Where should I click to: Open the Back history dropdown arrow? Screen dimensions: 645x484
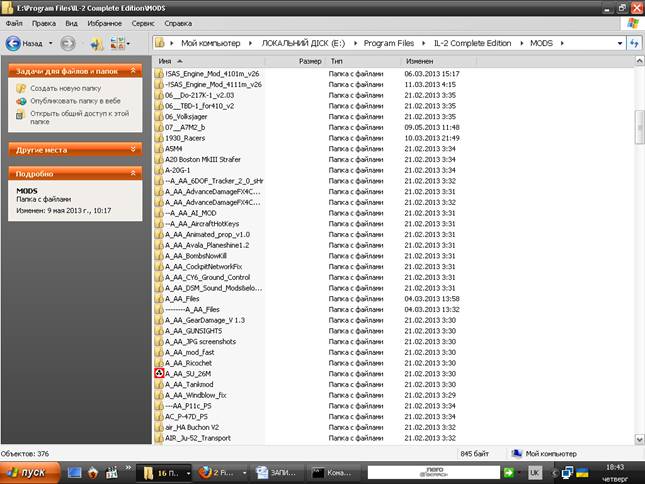pos(51,43)
